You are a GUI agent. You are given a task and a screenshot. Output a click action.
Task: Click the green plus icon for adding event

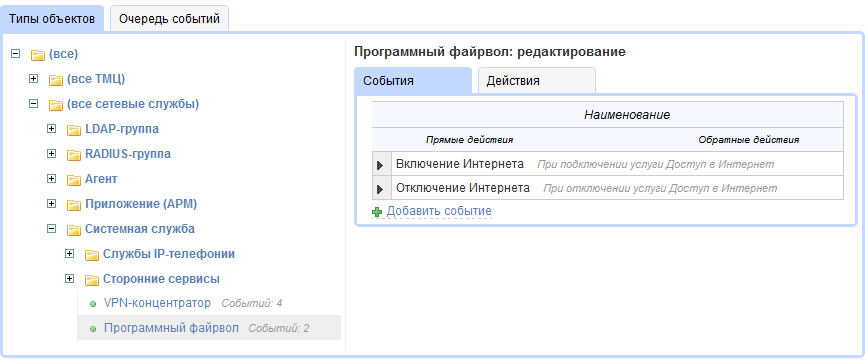[377, 211]
